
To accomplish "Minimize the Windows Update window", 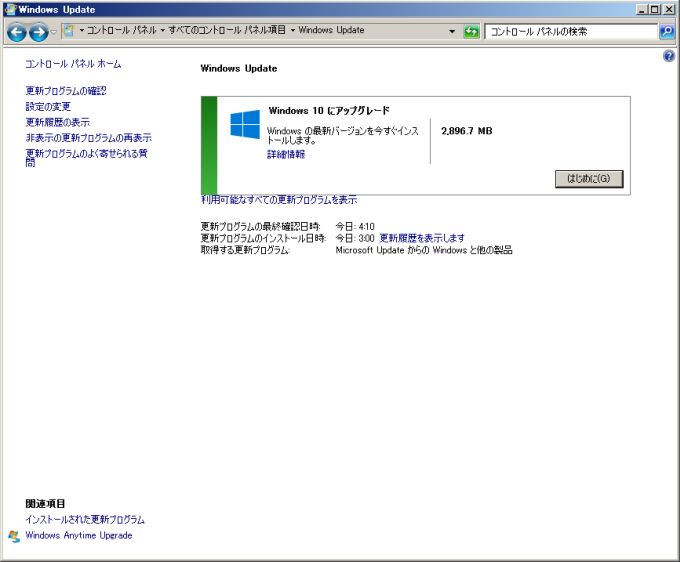I will point(642,9).
